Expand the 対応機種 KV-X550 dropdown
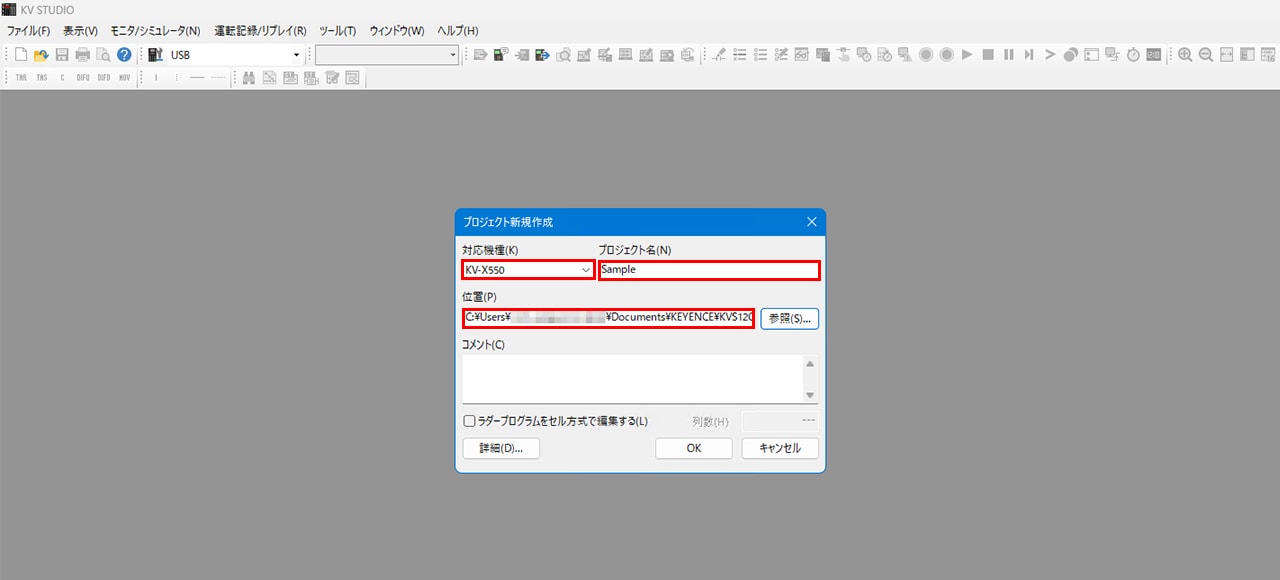This screenshot has width=1280, height=580. pyautogui.click(x=586, y=270)
